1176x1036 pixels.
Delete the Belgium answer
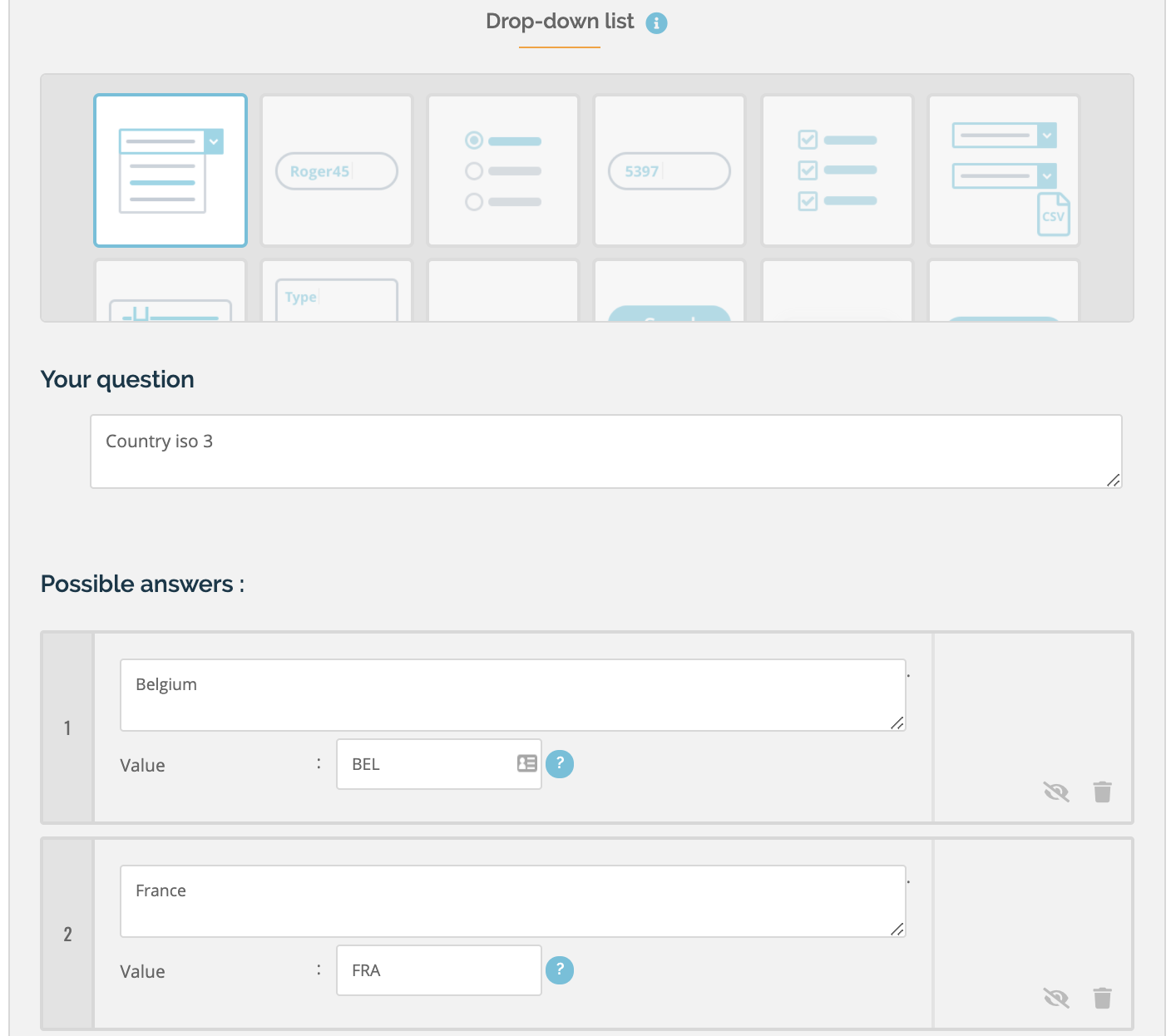click(1102, 792)
